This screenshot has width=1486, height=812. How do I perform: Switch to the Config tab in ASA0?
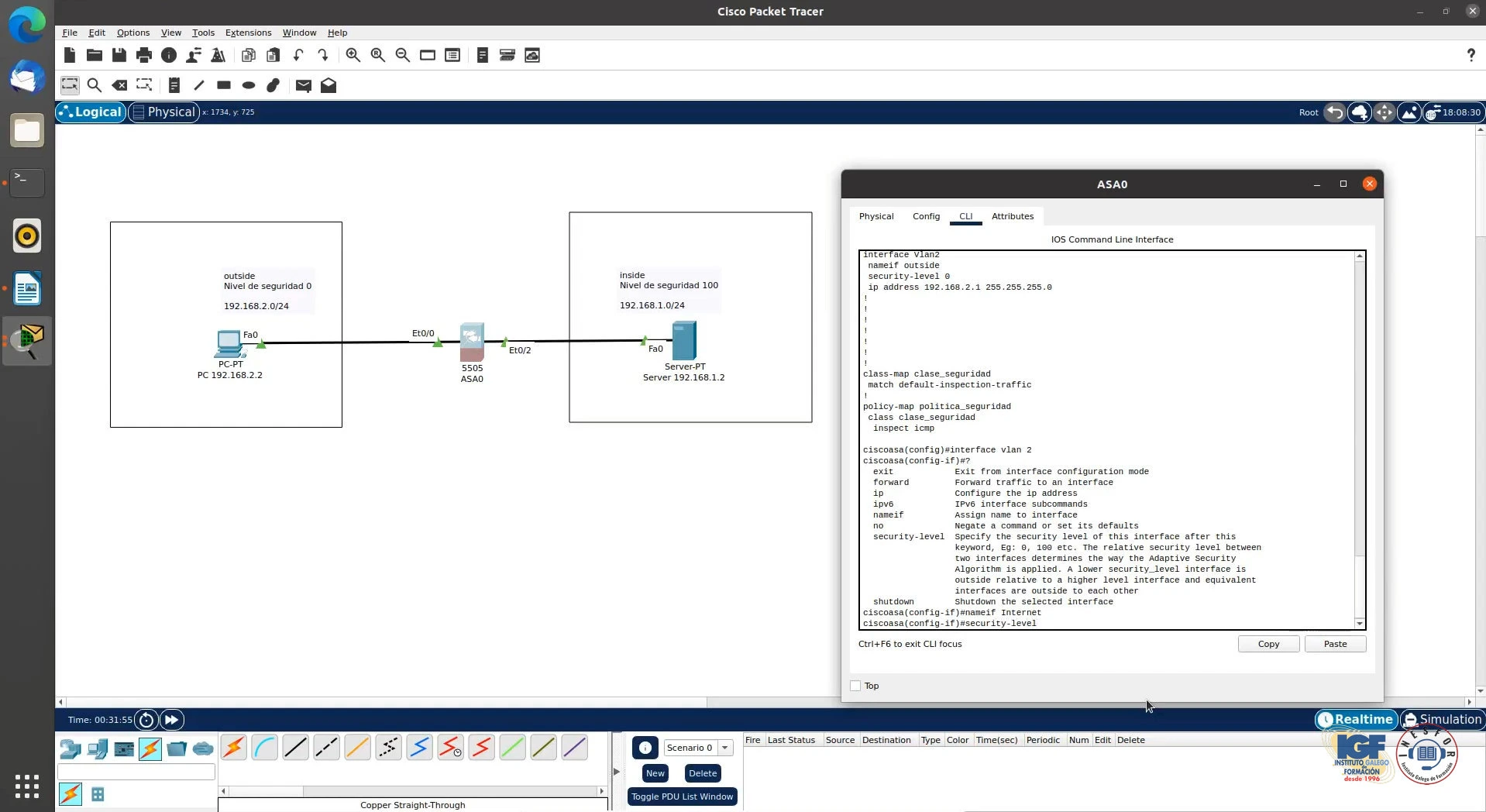click(x=926, y=216)
